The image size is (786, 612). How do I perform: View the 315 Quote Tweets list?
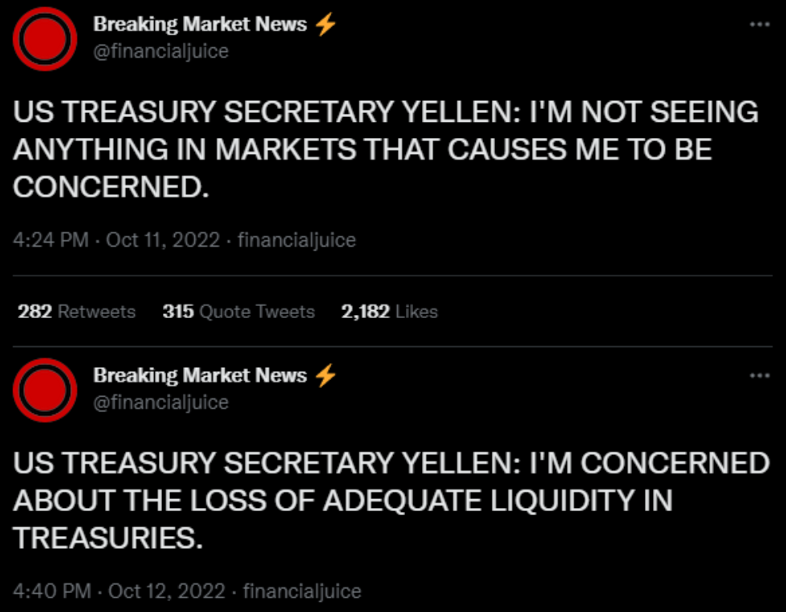coord(239,312)
